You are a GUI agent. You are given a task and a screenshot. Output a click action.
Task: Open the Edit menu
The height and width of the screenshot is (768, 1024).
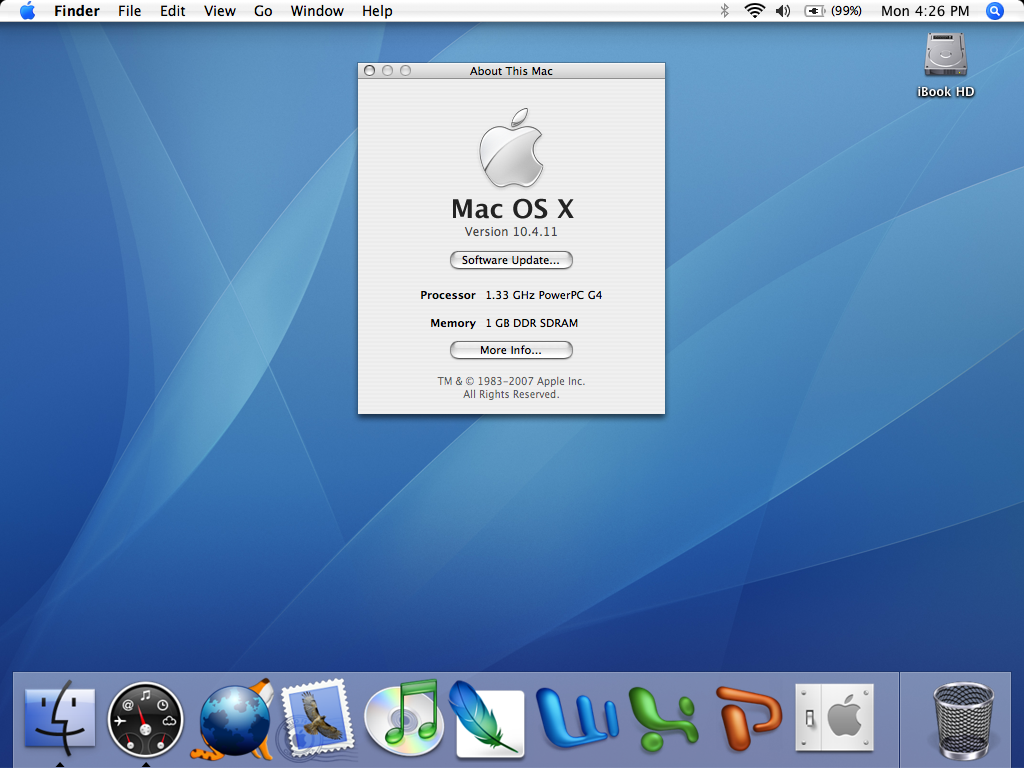(172, 11)
